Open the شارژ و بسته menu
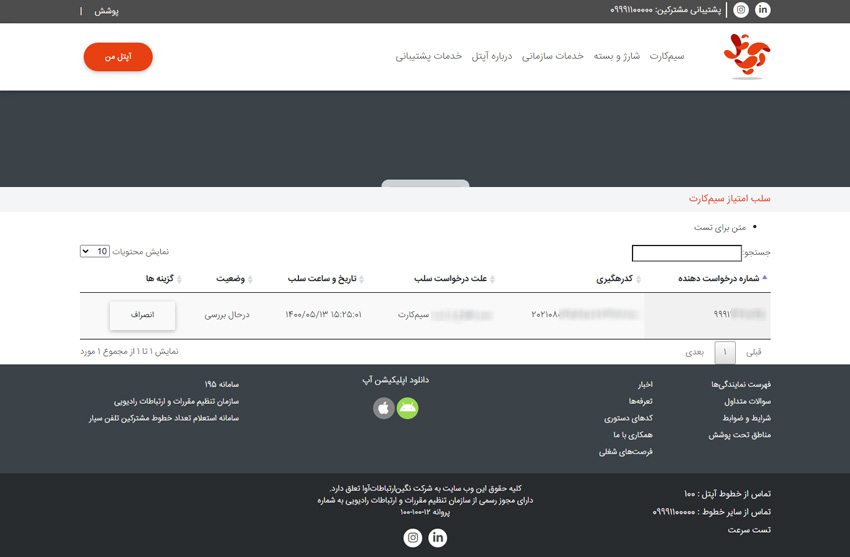Image resolution: width=850 pixels, height=557 pixels. point(616,56)
